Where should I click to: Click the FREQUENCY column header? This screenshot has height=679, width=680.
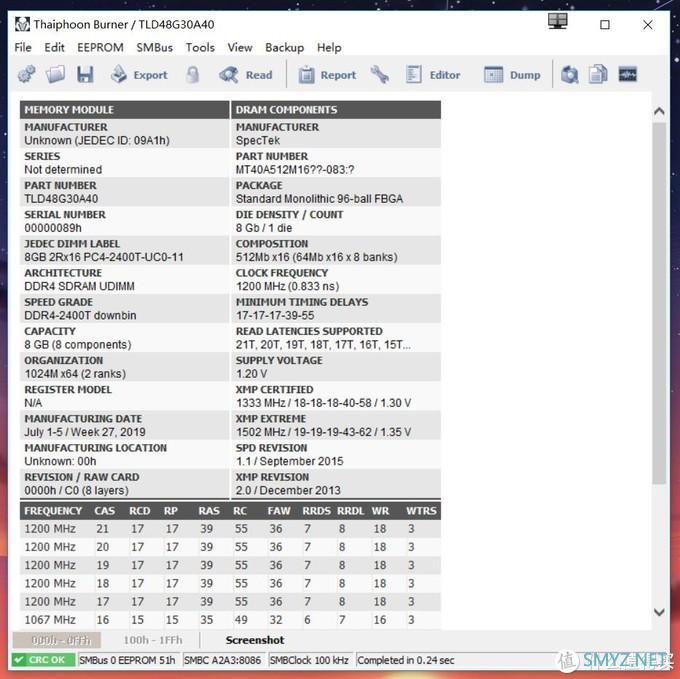[x=53, y=511]
